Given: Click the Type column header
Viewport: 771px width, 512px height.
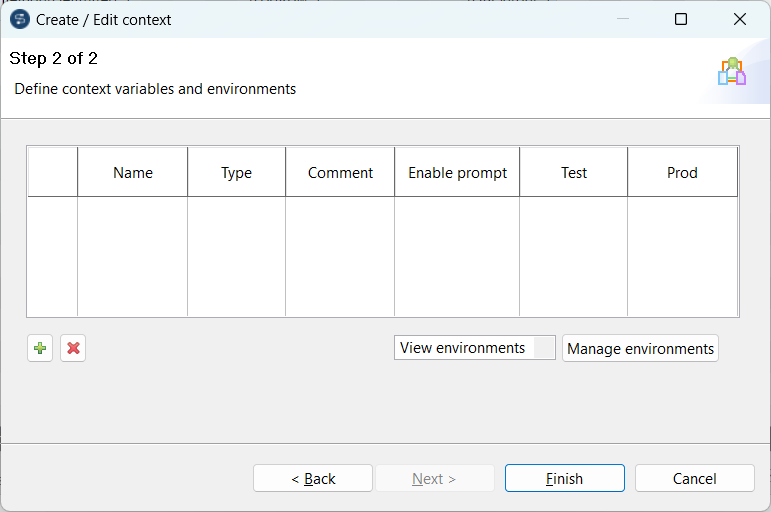Looking at the screenshot, I should click(x=236, y=172).
